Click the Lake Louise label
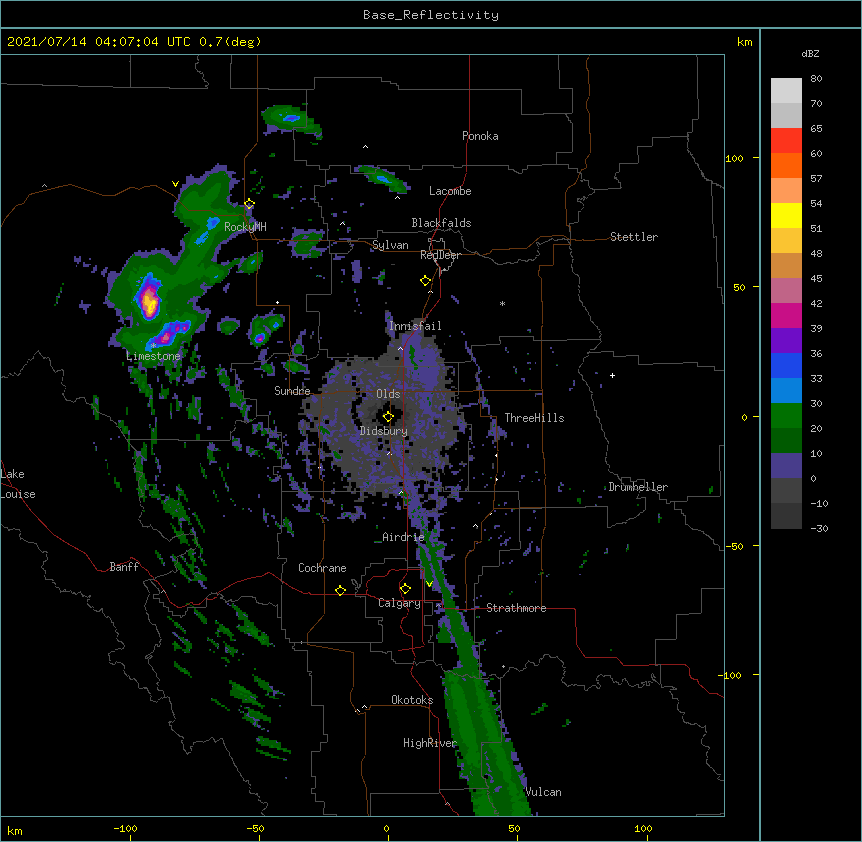 tap(18, 484)
